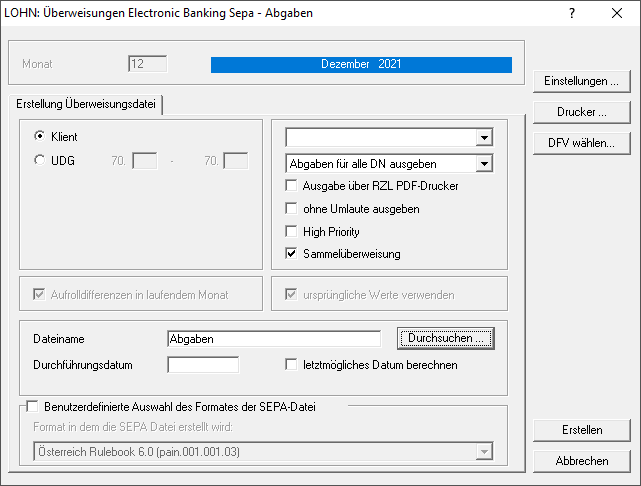Enable Ausgabe über RZL PDF-Drucker
Screen dimensions: 641x486
pos(292,186)
